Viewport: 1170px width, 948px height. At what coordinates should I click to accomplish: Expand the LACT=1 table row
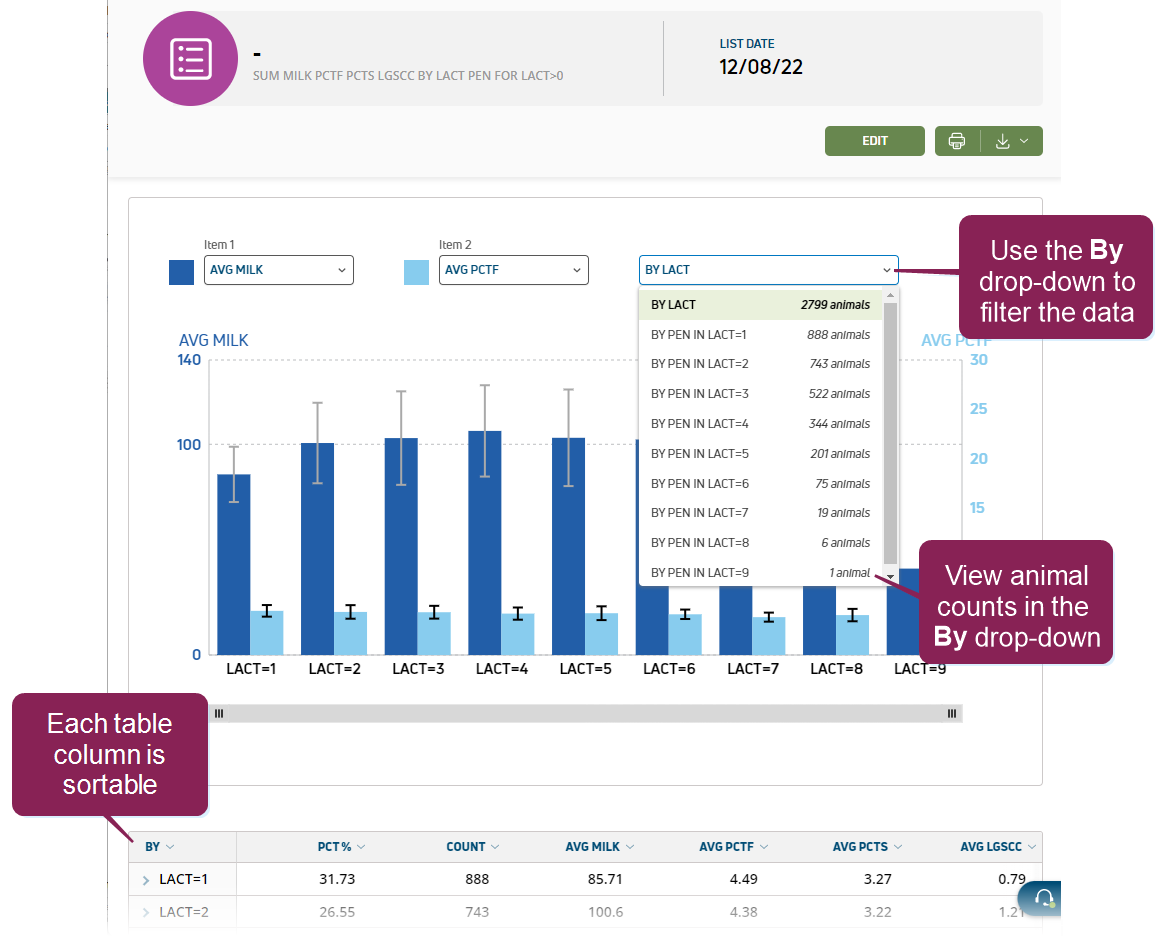(146, 880)
